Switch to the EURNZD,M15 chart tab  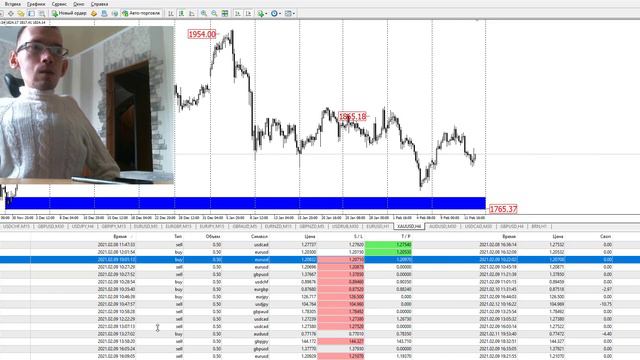278,226
